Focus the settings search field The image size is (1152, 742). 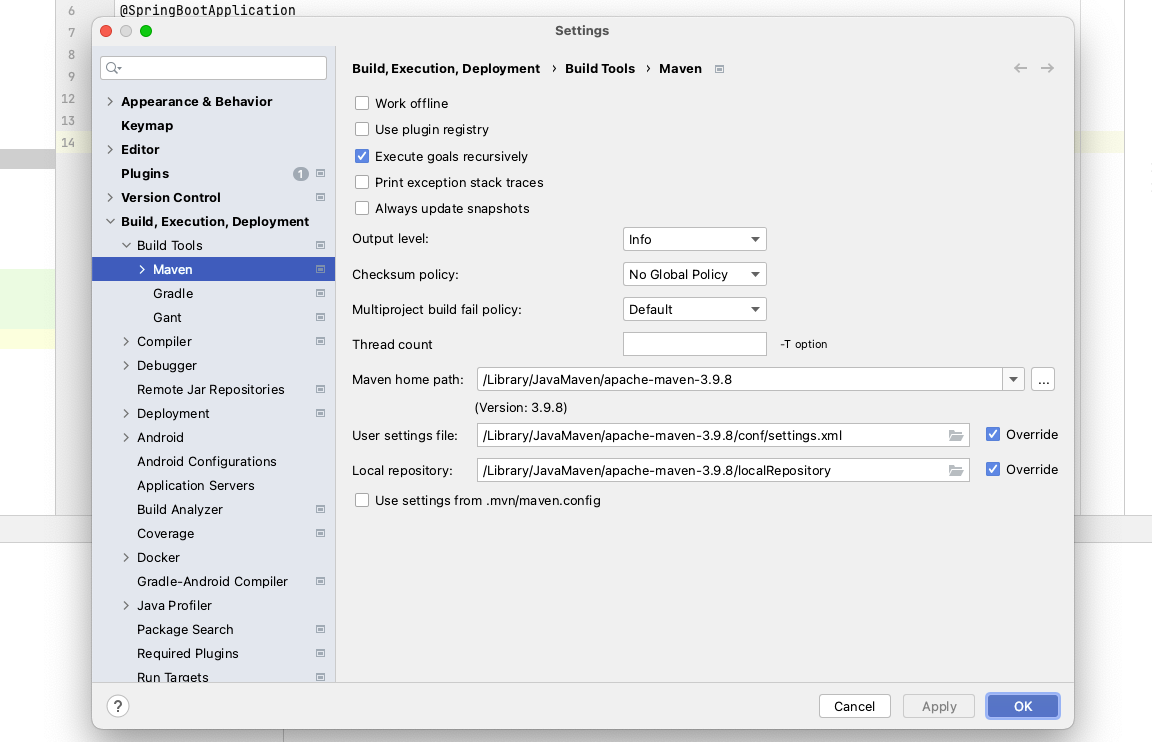coord(213,68)
